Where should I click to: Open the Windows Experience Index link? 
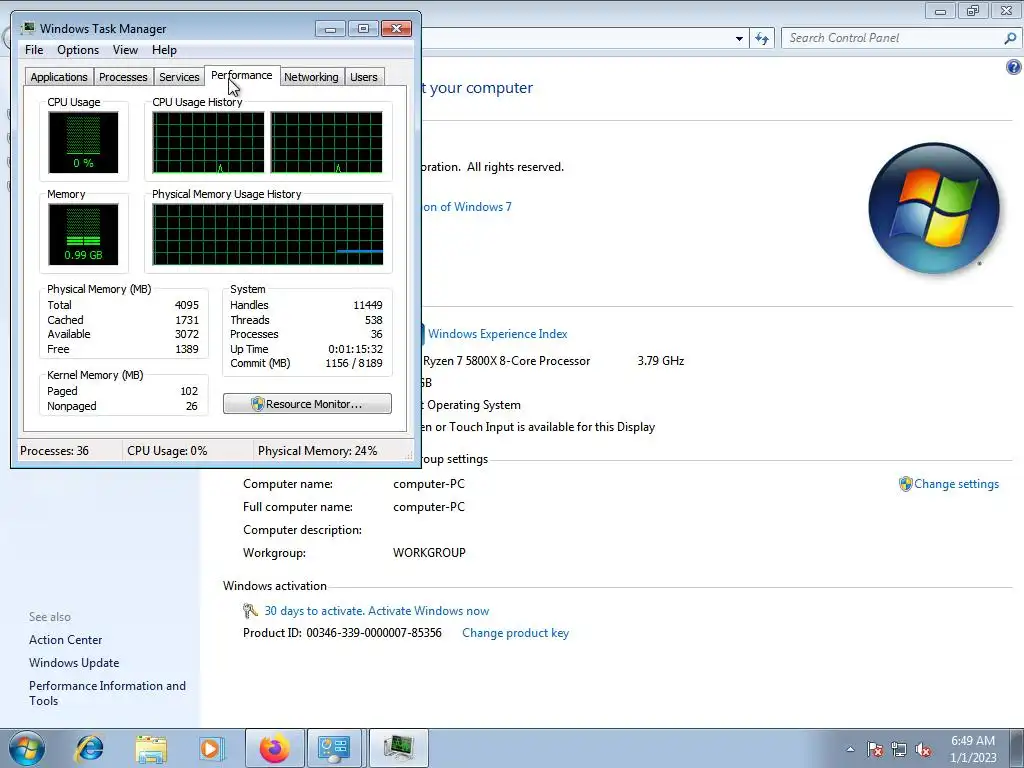pyautogui.click(x=497, y=334)
